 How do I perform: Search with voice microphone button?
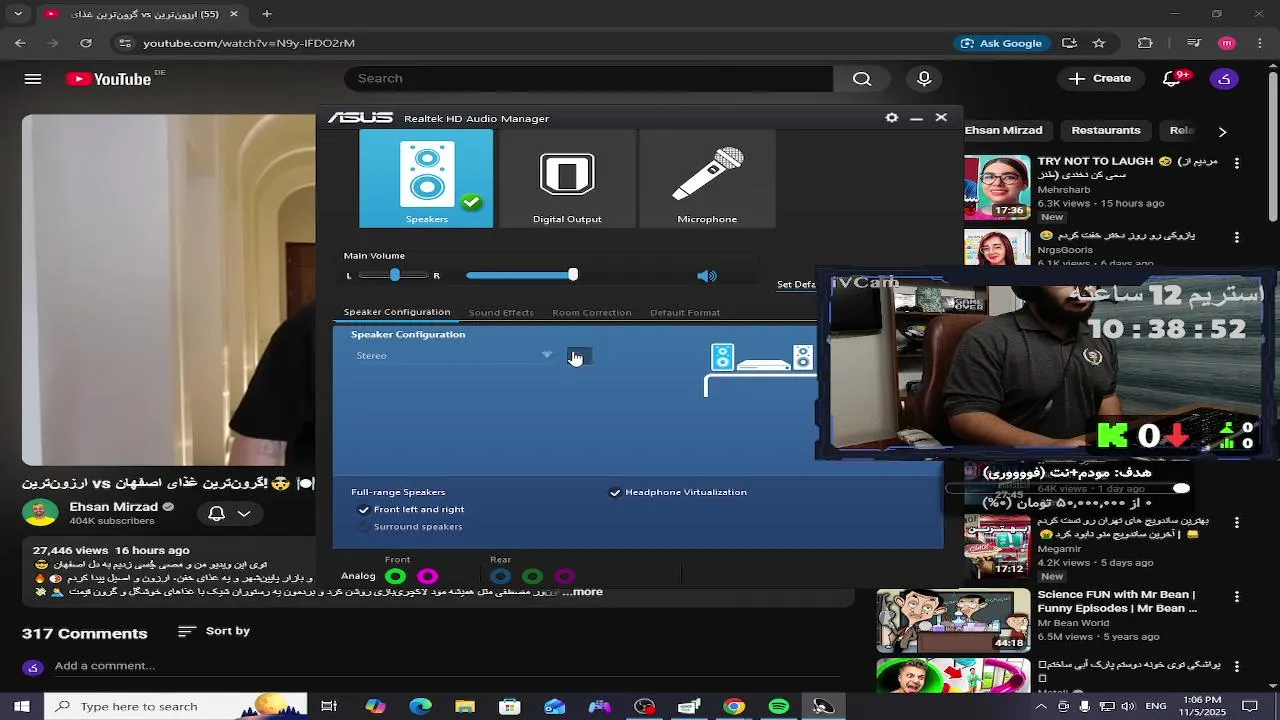pyautogui.click(x=924, y=79)
